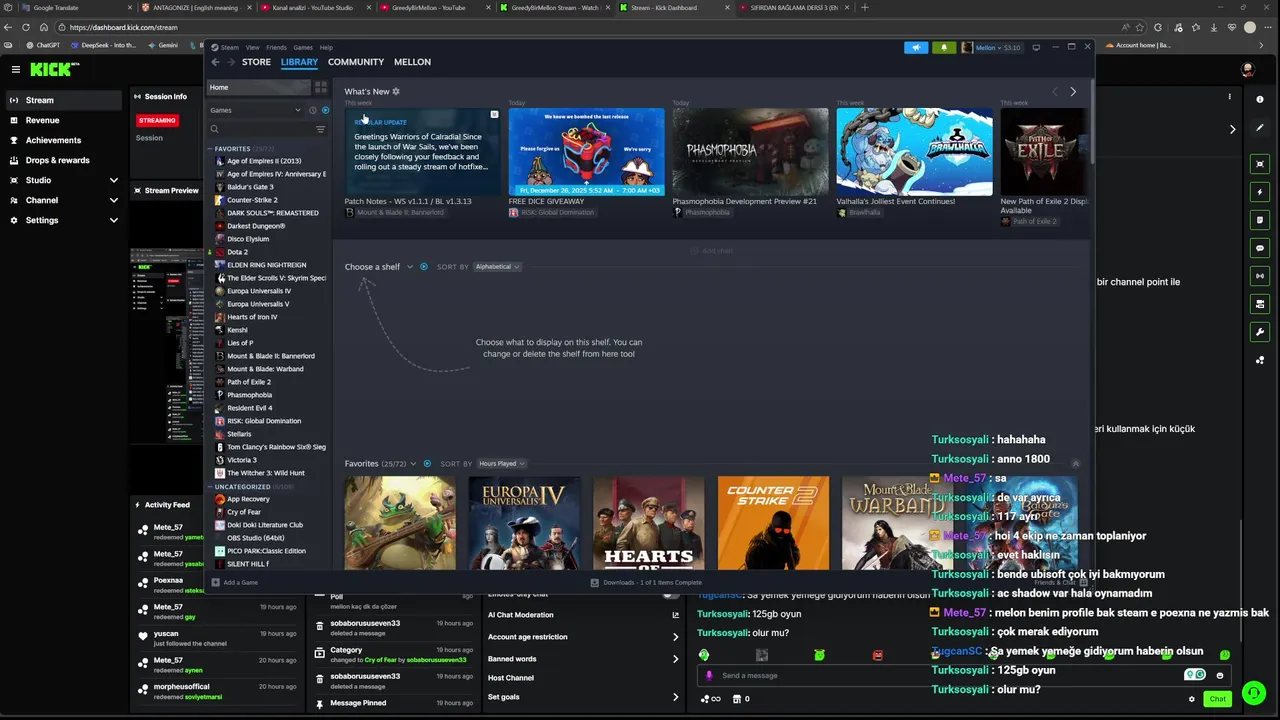Open Achievements in Kick sidebar
The image size is (1280, 720).
coord(53,140)
